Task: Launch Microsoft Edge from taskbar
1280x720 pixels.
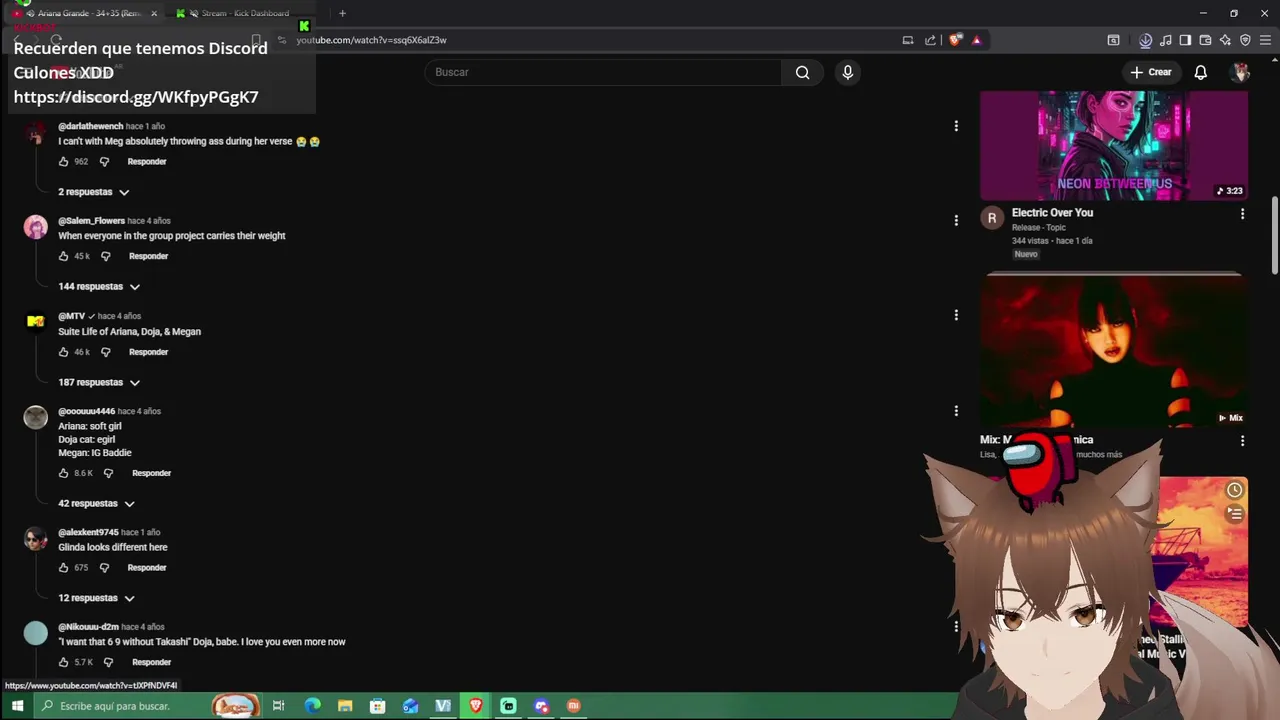Action: tap(312, 706)
